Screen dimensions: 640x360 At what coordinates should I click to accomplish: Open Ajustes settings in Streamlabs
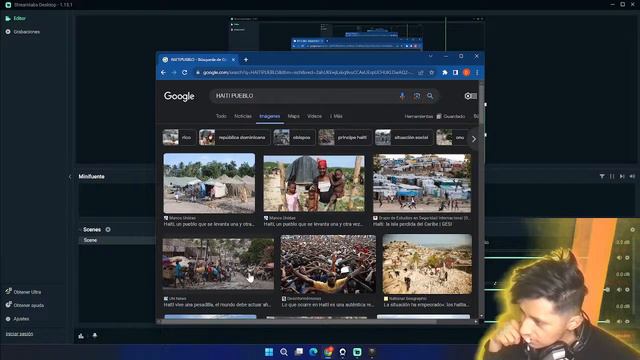pos(17,319)
